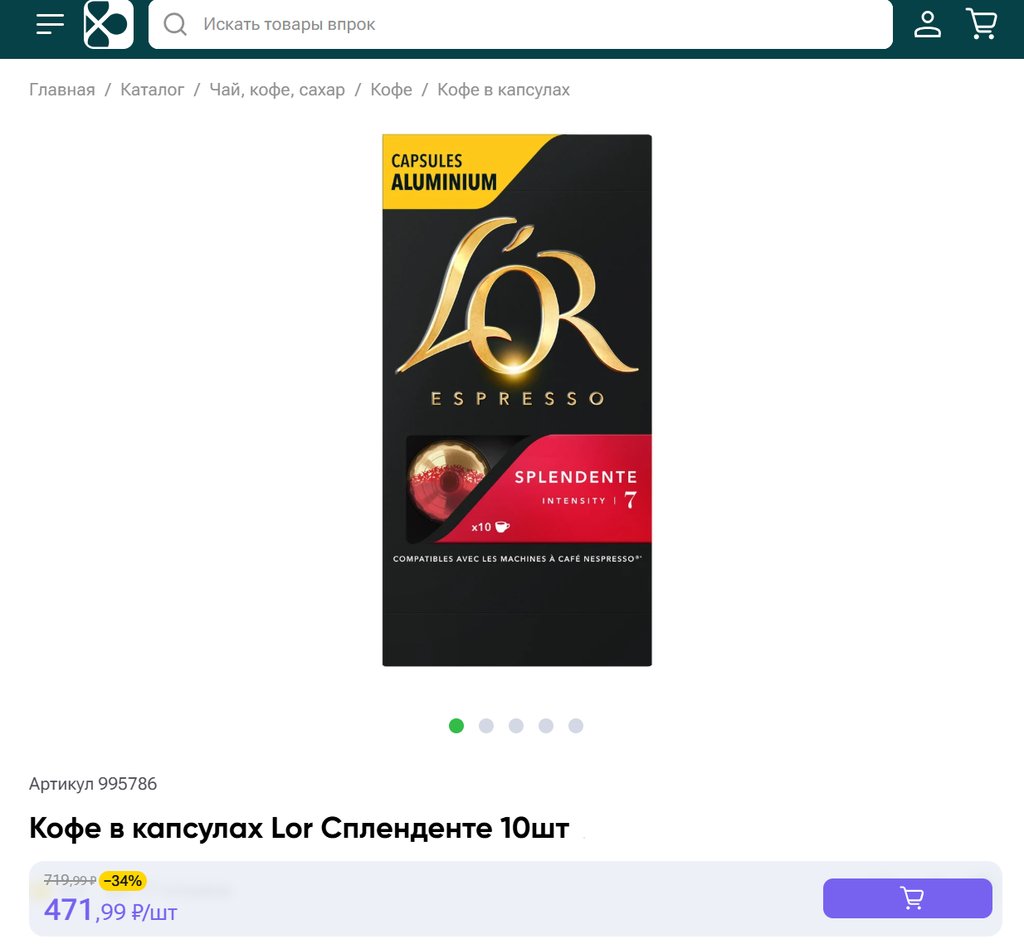Open the shopping cart in header

pyautogui.click(x=981, y=24)
